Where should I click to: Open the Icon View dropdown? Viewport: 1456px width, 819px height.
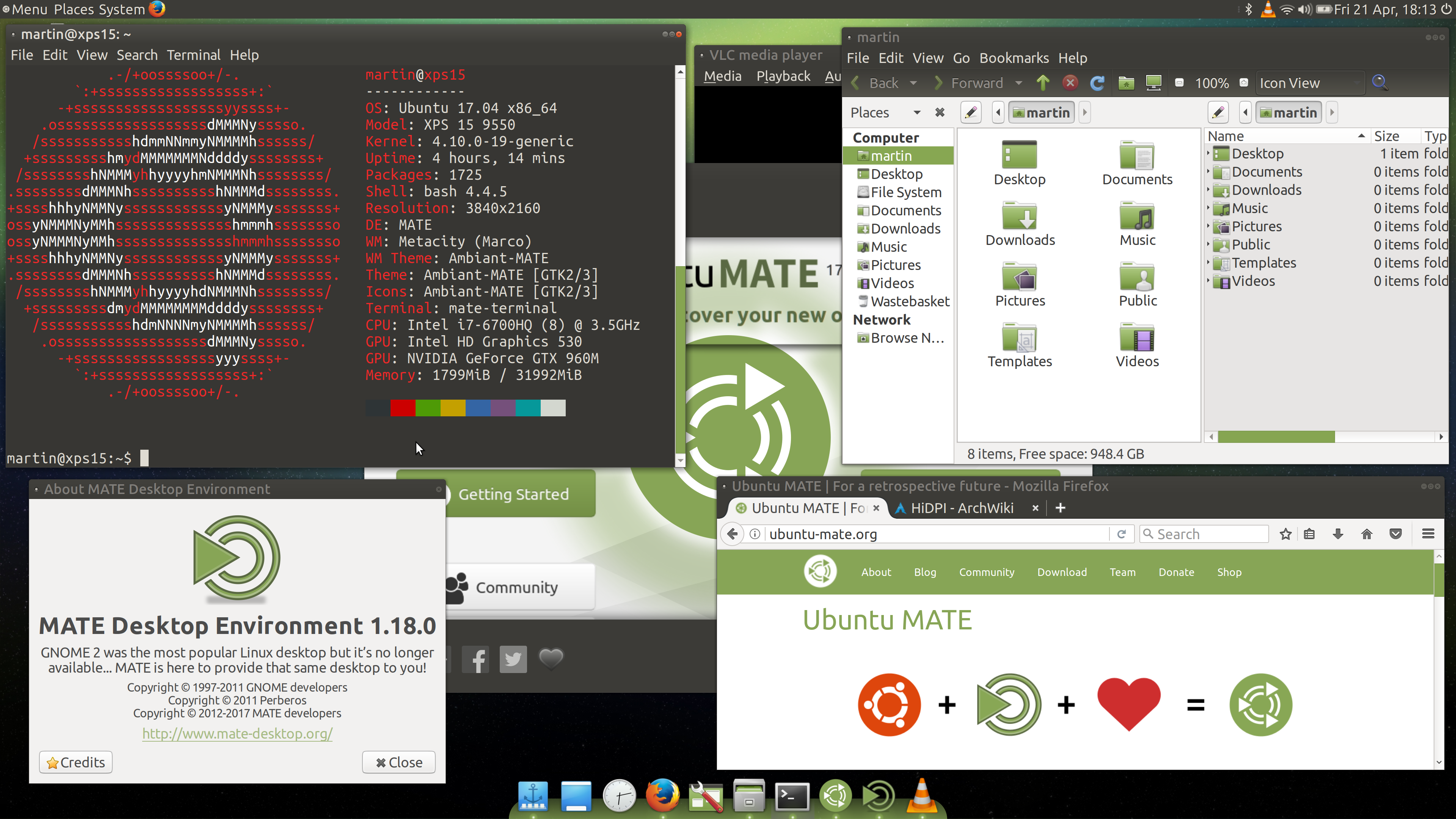tap(1310, 83)
